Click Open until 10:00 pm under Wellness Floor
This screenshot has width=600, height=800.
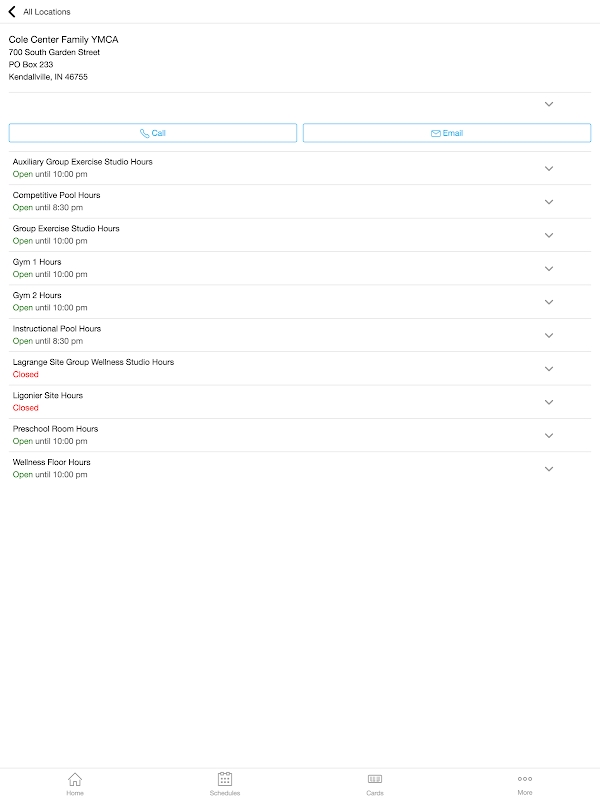(50, 474)
